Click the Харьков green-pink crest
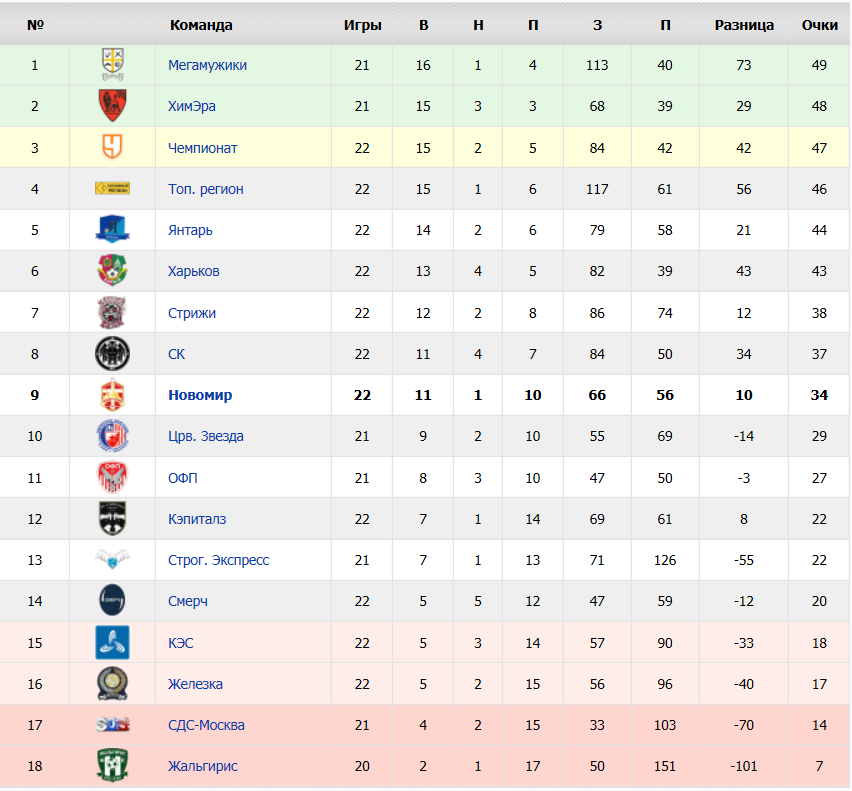The height and width of the screenshot is (791, 852). [112, 270]
